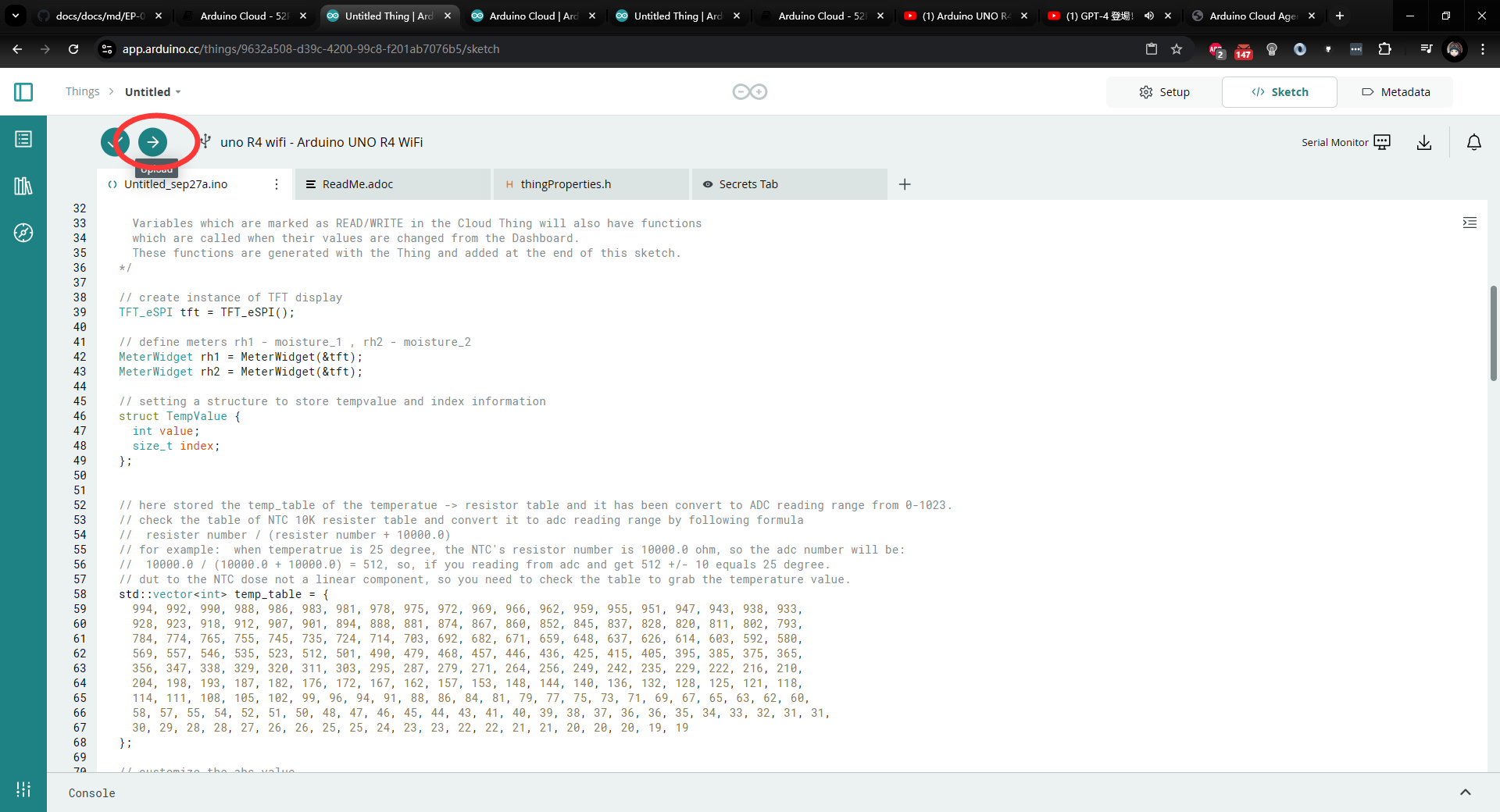Open a new browser tab
The height and width of the screenshot is (812, 1500).
(1340, 16)
